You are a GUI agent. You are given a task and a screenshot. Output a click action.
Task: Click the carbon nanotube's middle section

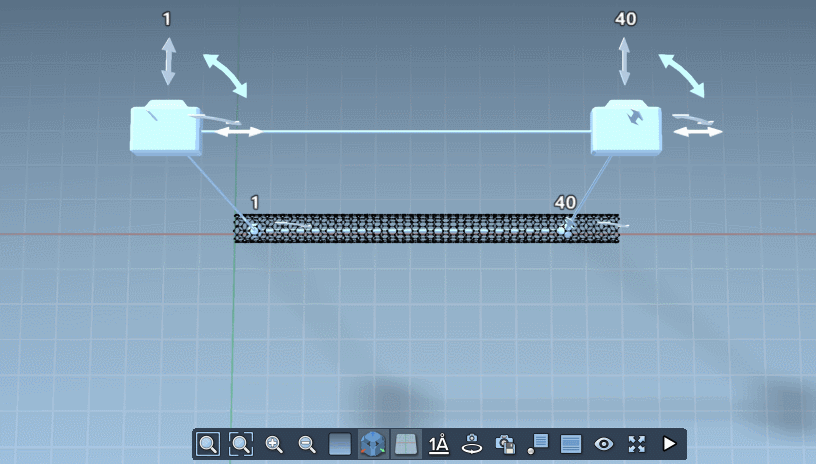coord(427,229)
